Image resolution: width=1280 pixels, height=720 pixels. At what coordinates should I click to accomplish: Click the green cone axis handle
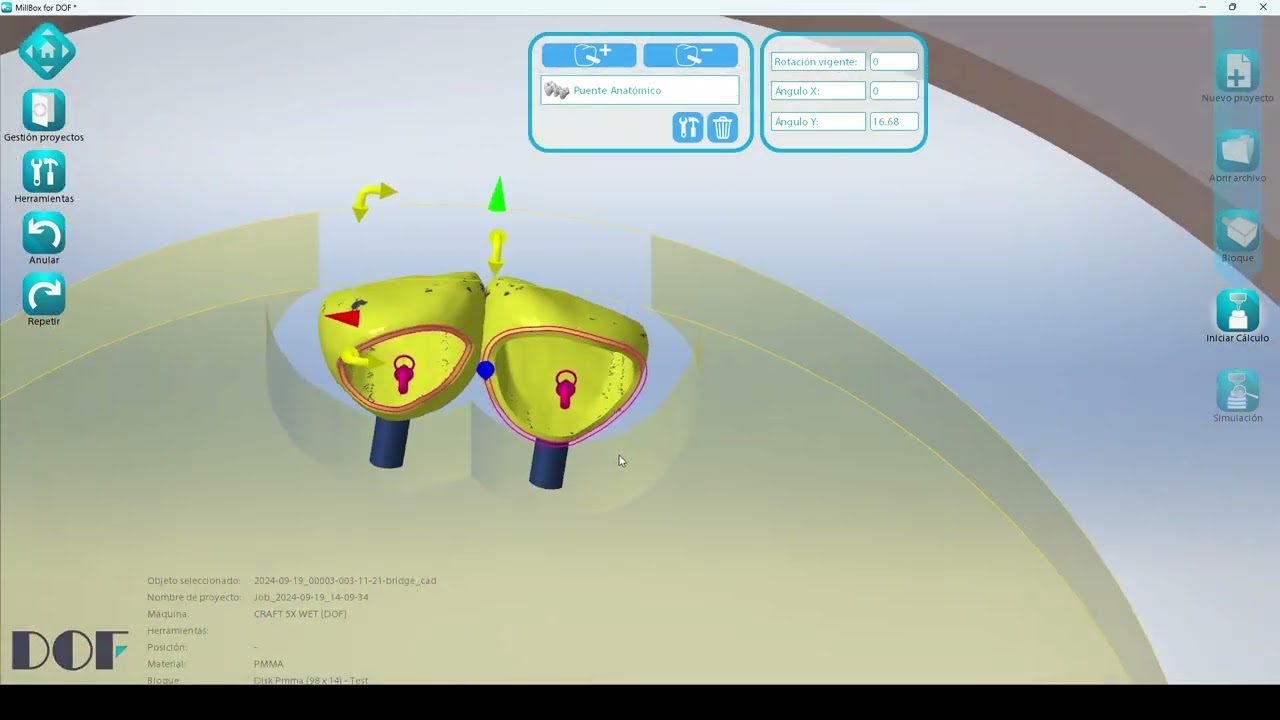[x=497, y=195]
